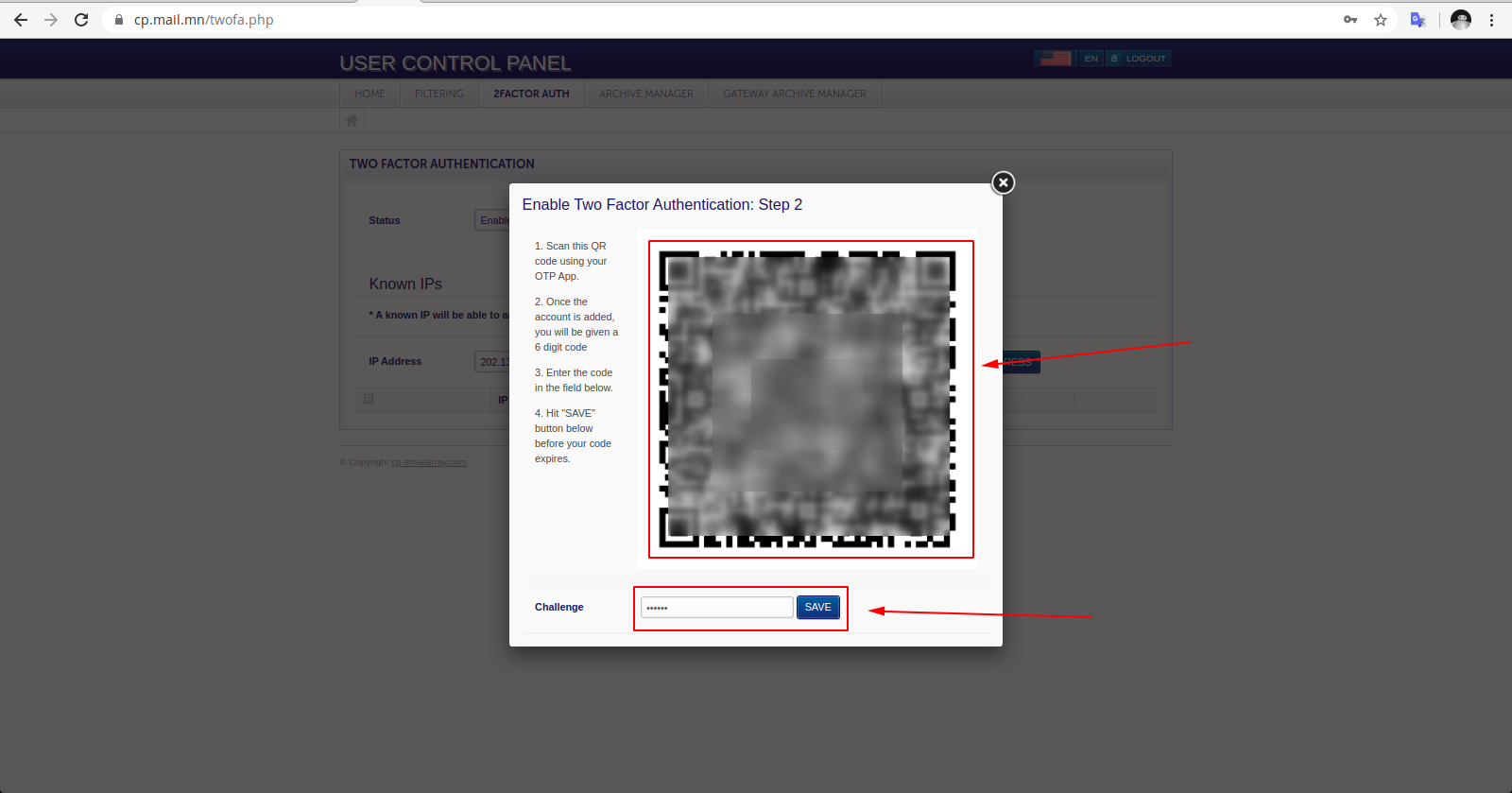Focus the IP Address input field

point(492,362)
